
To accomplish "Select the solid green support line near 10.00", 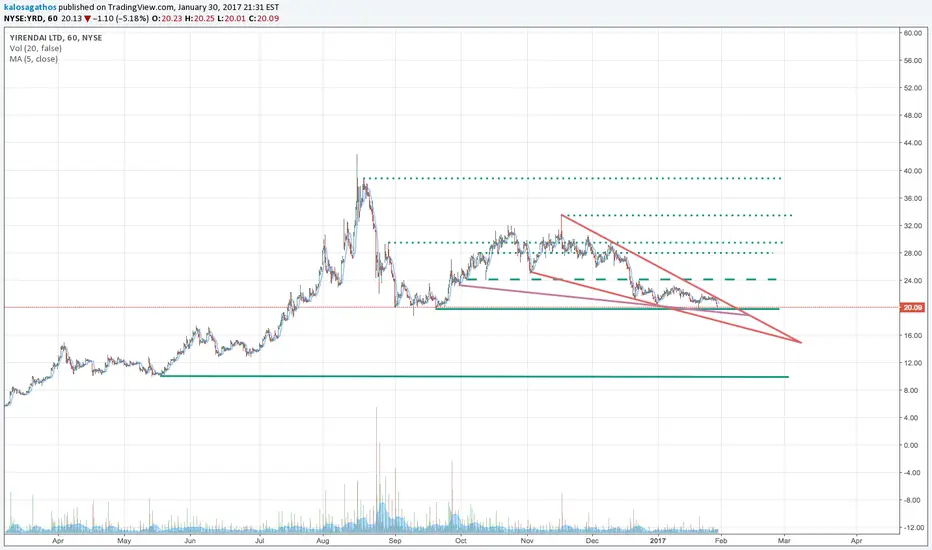I will [x=474, y=376].
